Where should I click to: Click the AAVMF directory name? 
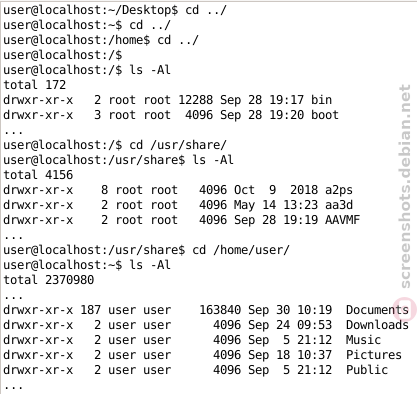click(342, 220)
